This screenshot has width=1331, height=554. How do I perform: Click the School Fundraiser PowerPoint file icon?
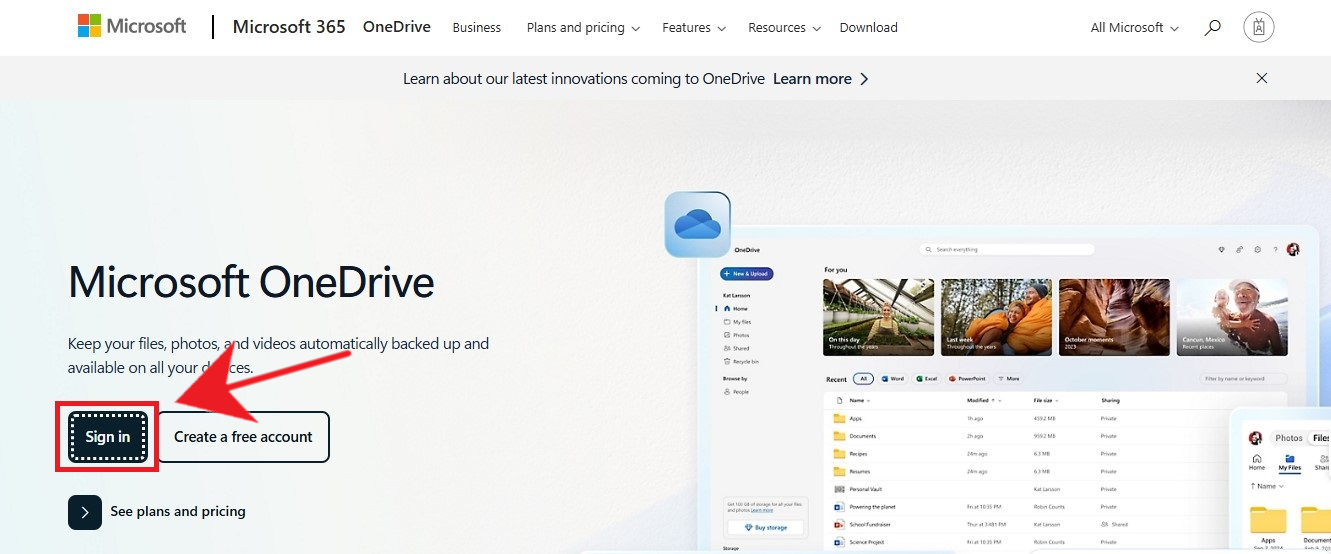[840, 524]
